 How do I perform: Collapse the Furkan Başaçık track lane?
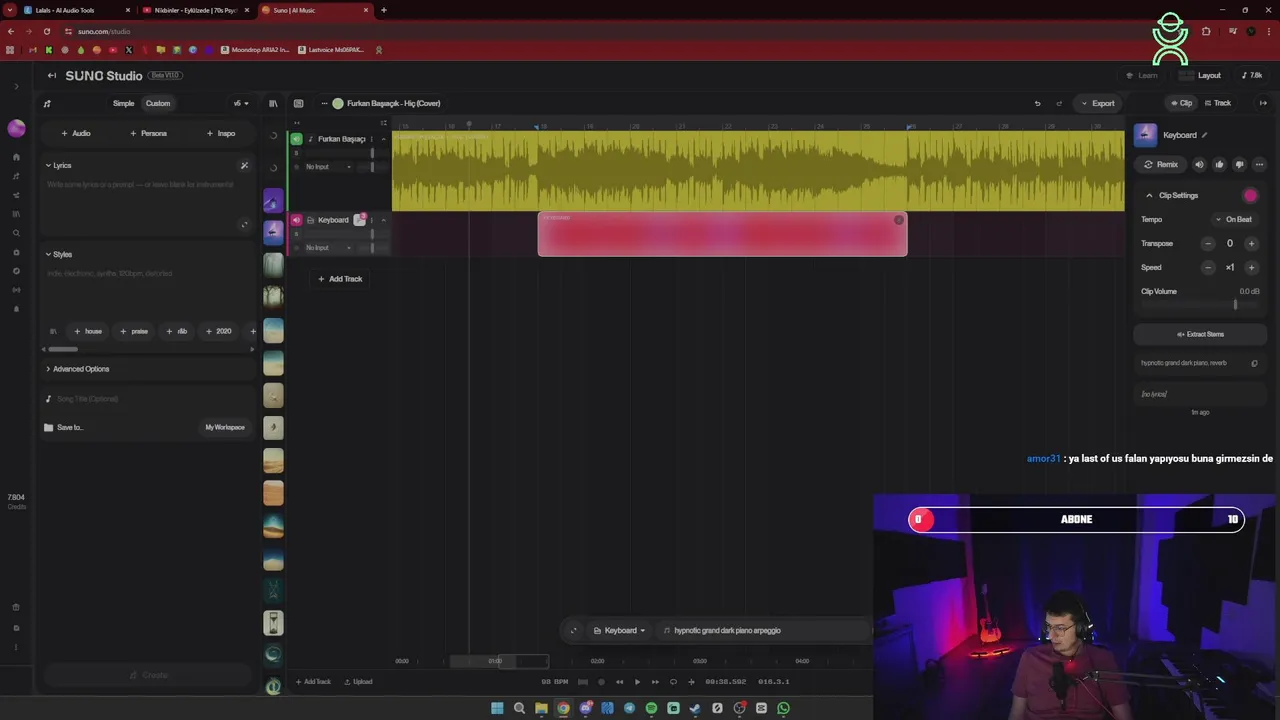(383, 139)
